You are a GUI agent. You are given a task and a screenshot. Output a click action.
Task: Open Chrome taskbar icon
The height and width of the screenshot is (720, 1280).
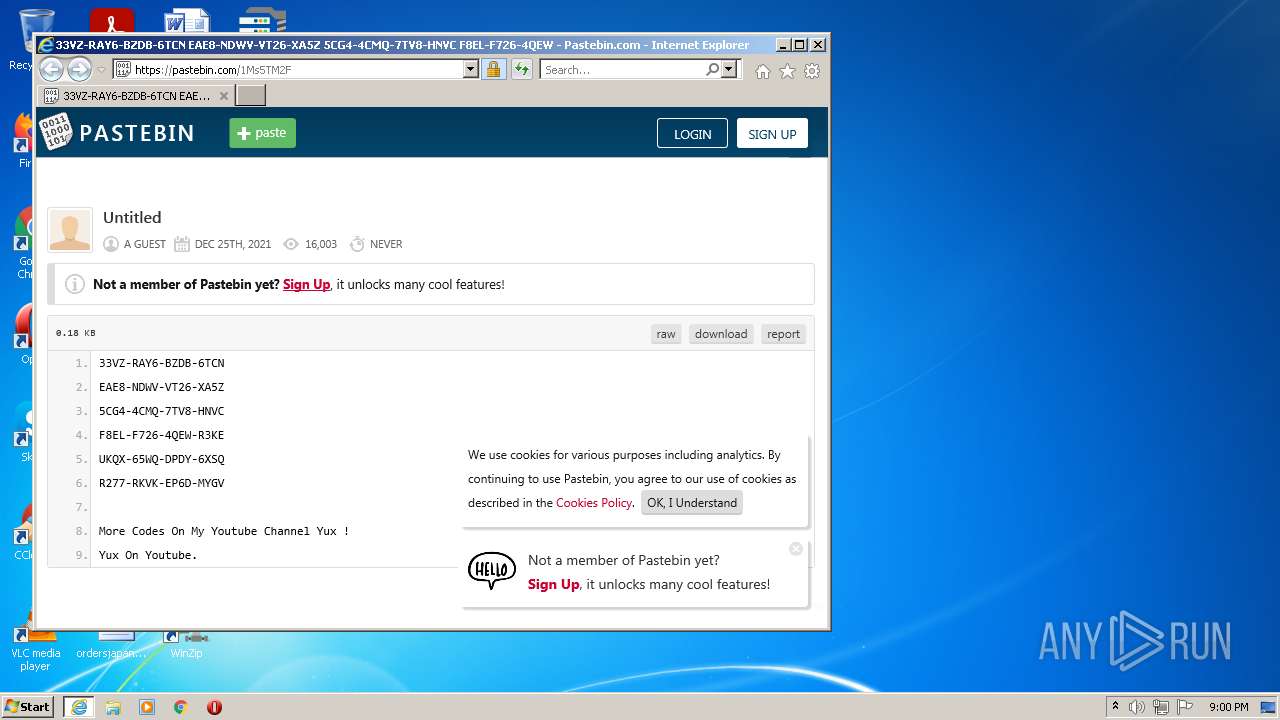181,707
